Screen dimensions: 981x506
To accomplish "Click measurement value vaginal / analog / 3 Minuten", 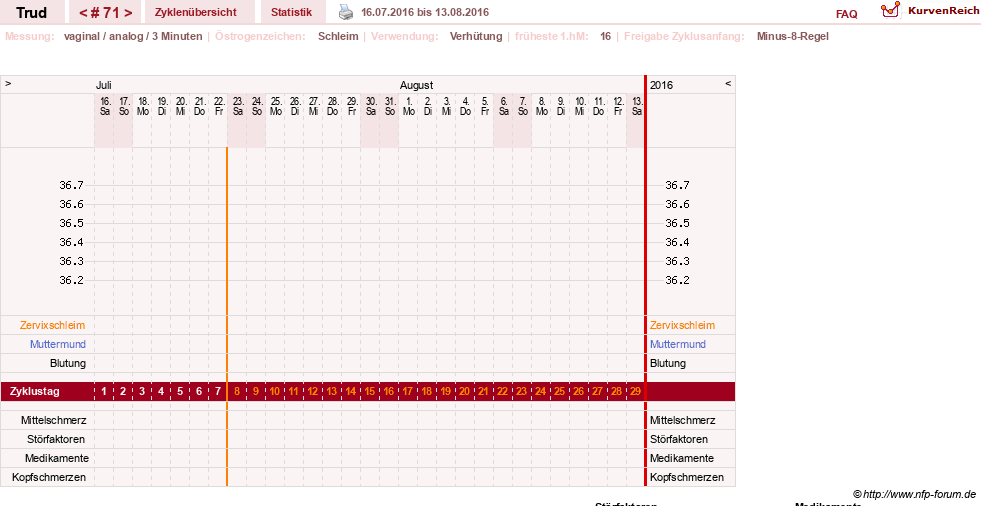I will (133, 36).
